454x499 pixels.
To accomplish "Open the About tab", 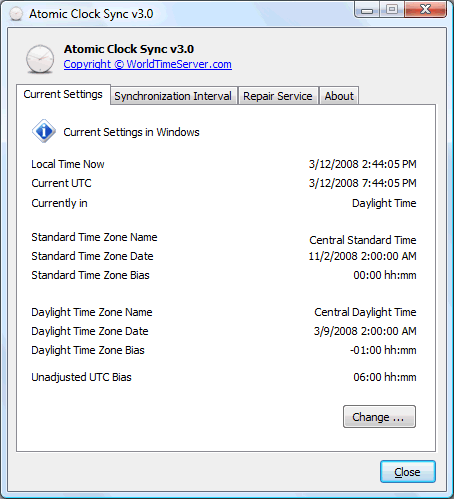I will click(339, 96).
